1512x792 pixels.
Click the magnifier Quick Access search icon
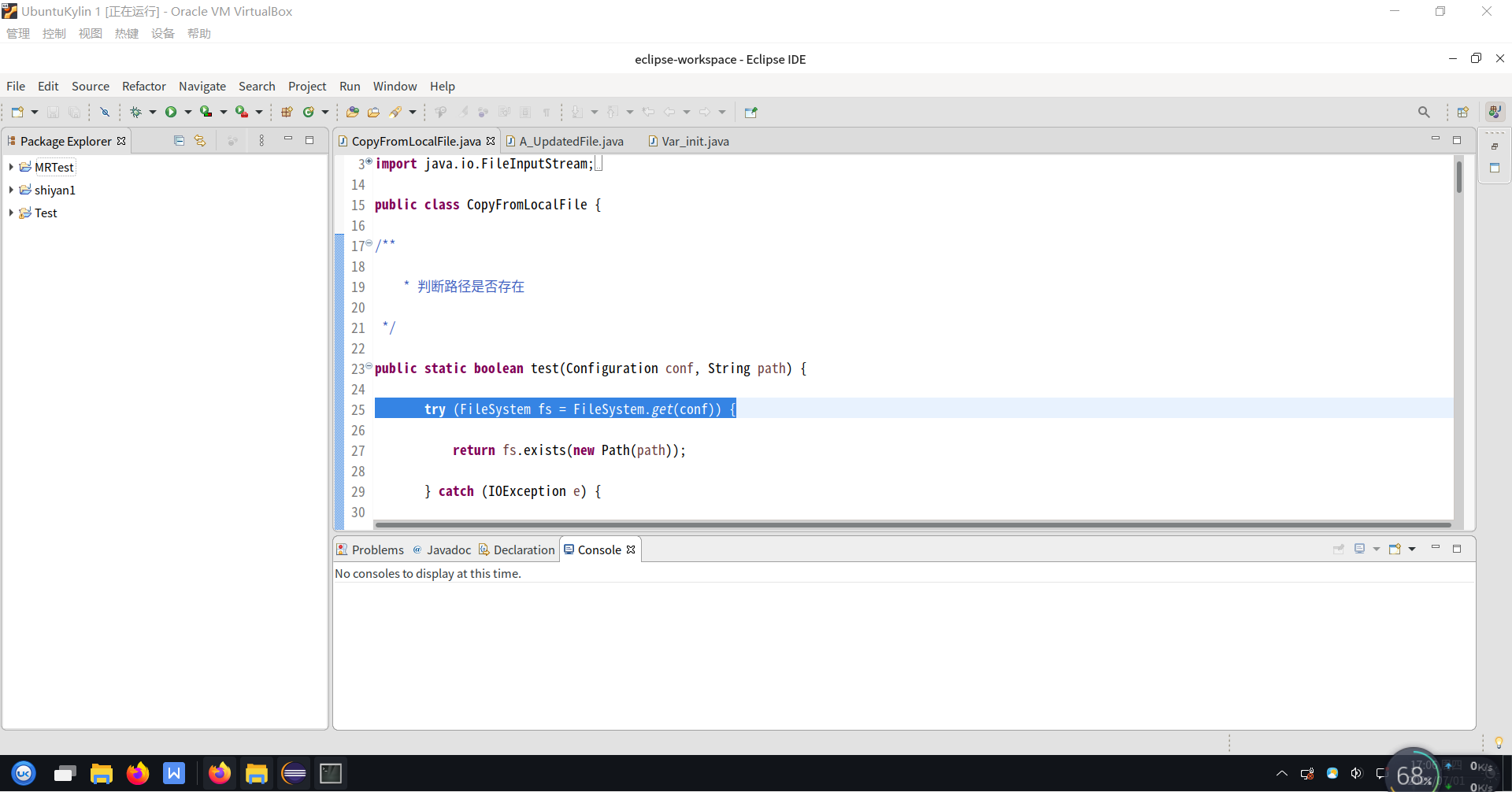click(1424, 112)
